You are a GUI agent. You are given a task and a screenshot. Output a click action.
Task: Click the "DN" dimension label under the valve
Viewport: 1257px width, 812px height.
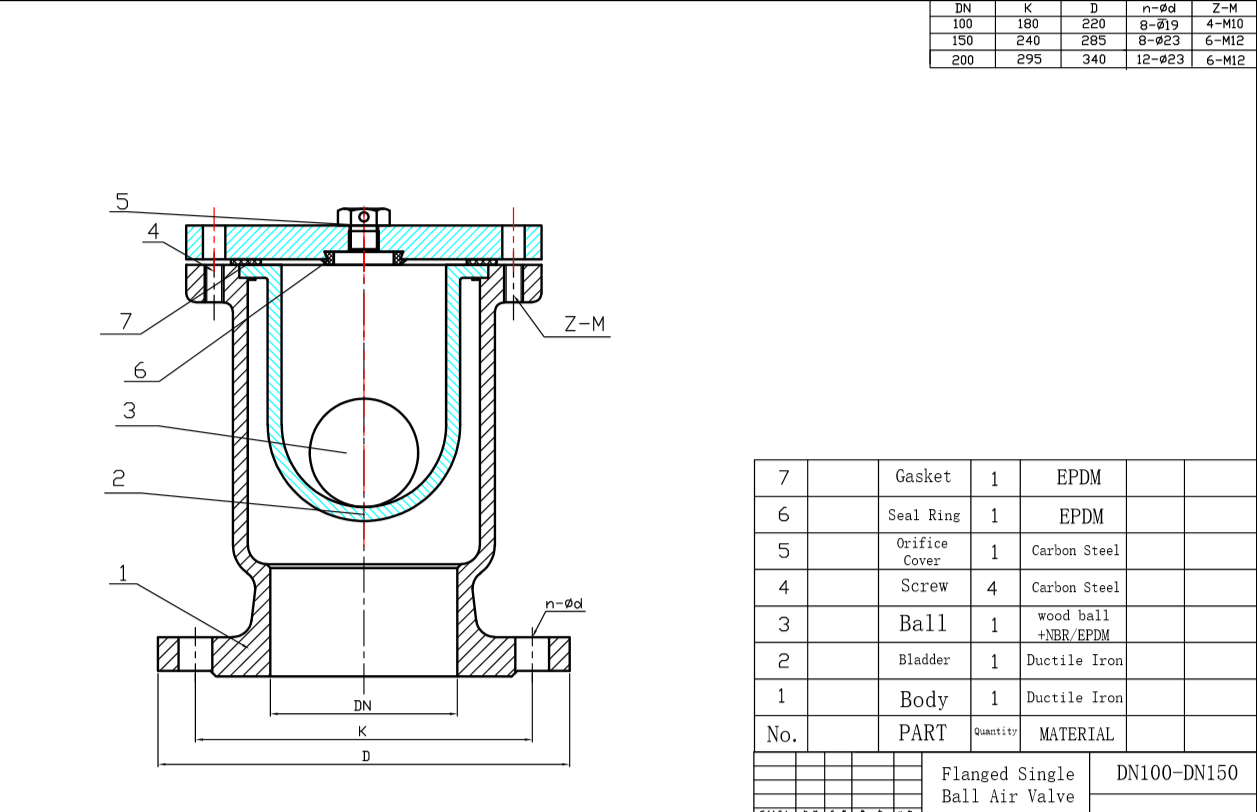362,706
